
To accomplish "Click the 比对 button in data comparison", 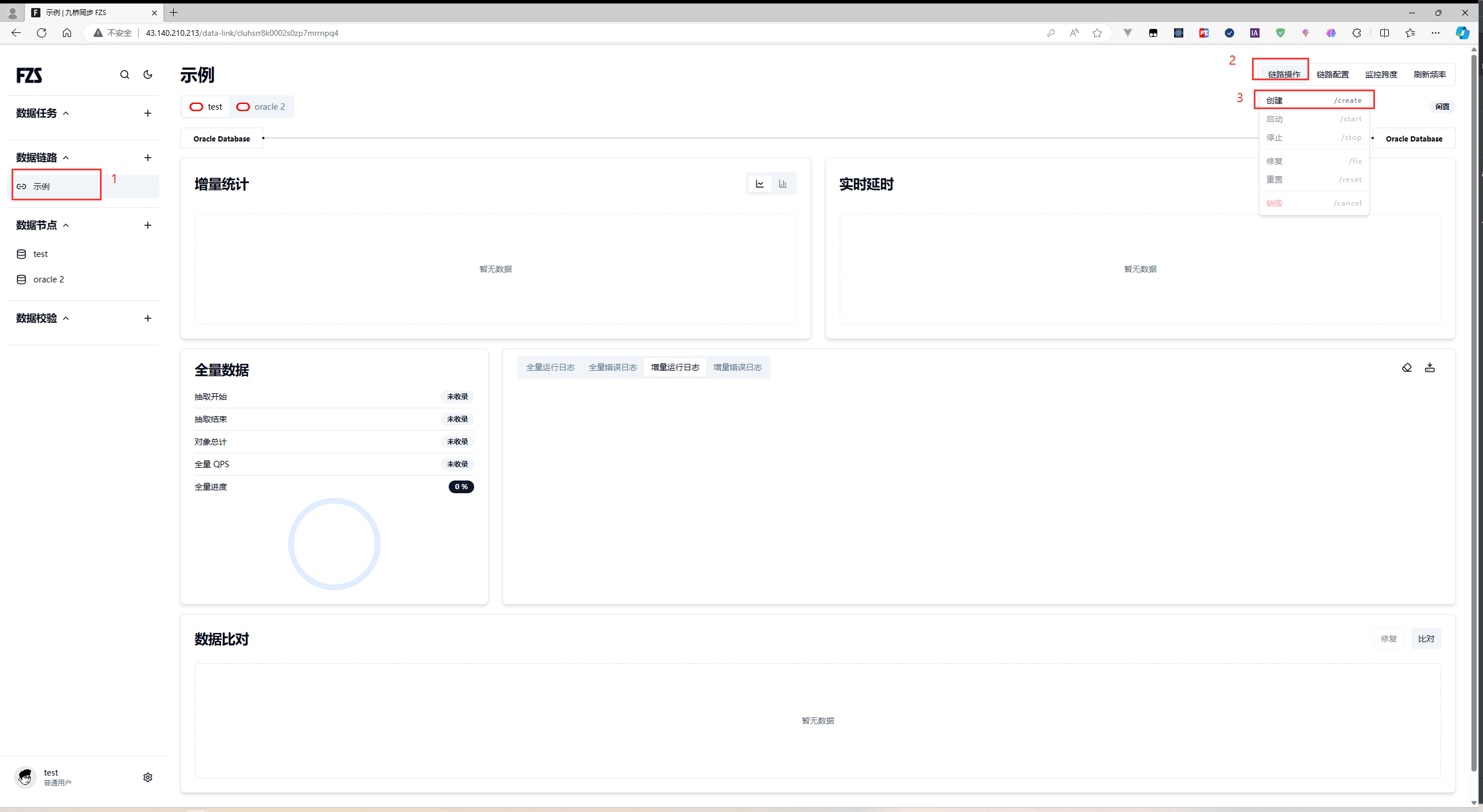I will pyautogui.click(x=1426, y=639).
